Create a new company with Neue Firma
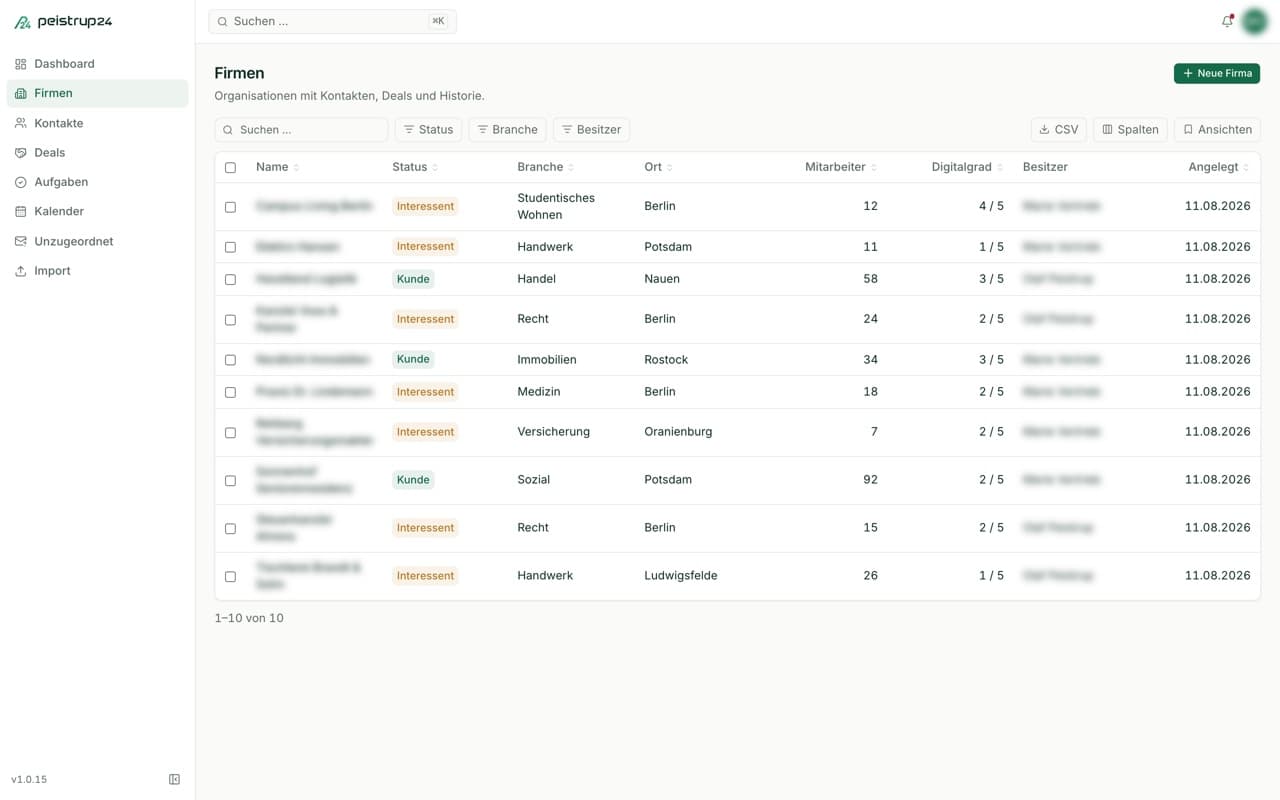Viewport: 1280px width, 800px height. tap(1217, 73)
